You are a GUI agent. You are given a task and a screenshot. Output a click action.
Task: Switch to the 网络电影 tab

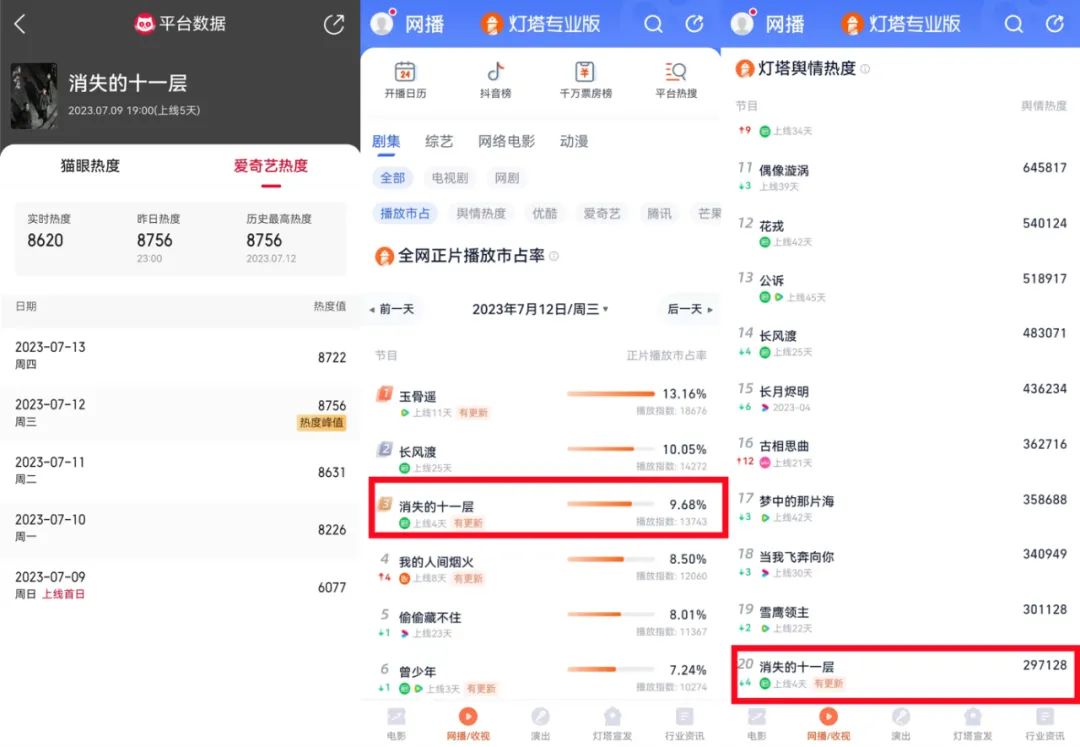506,142
